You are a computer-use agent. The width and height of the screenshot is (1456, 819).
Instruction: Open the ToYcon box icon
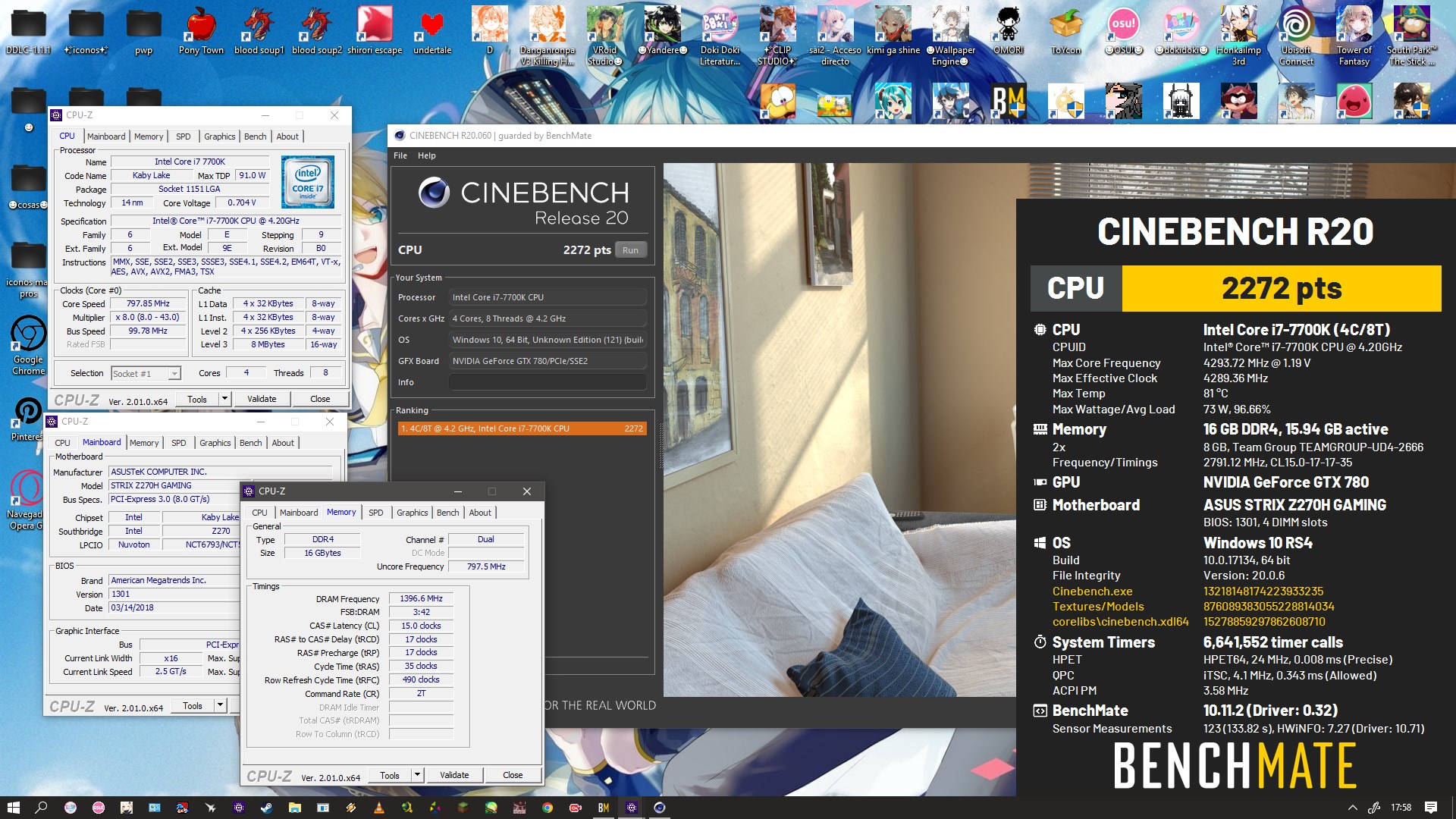(x=1065, y=30)
